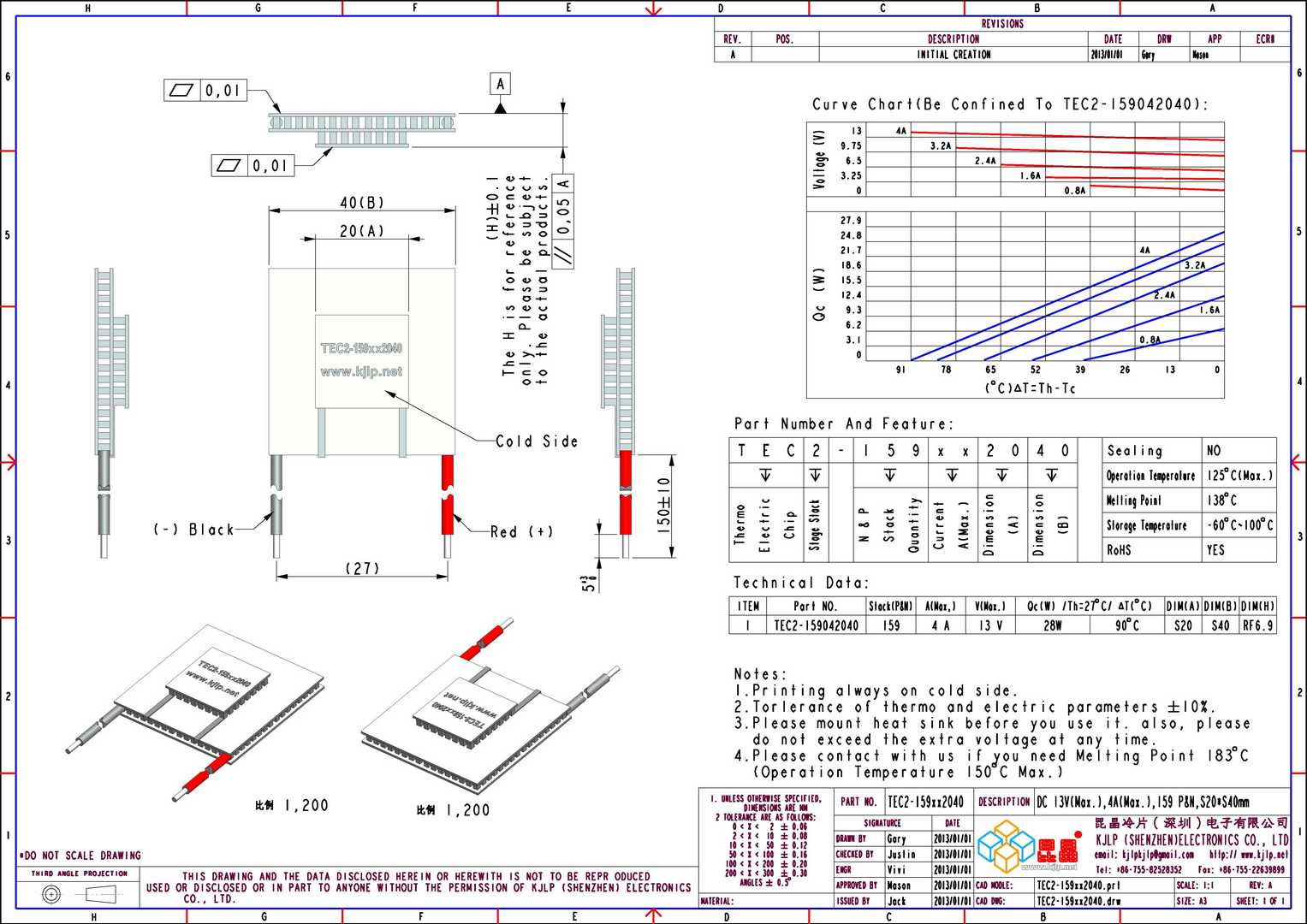
Task: Click note 1 about printing on cold side
Action: click(x=876, y=690)
